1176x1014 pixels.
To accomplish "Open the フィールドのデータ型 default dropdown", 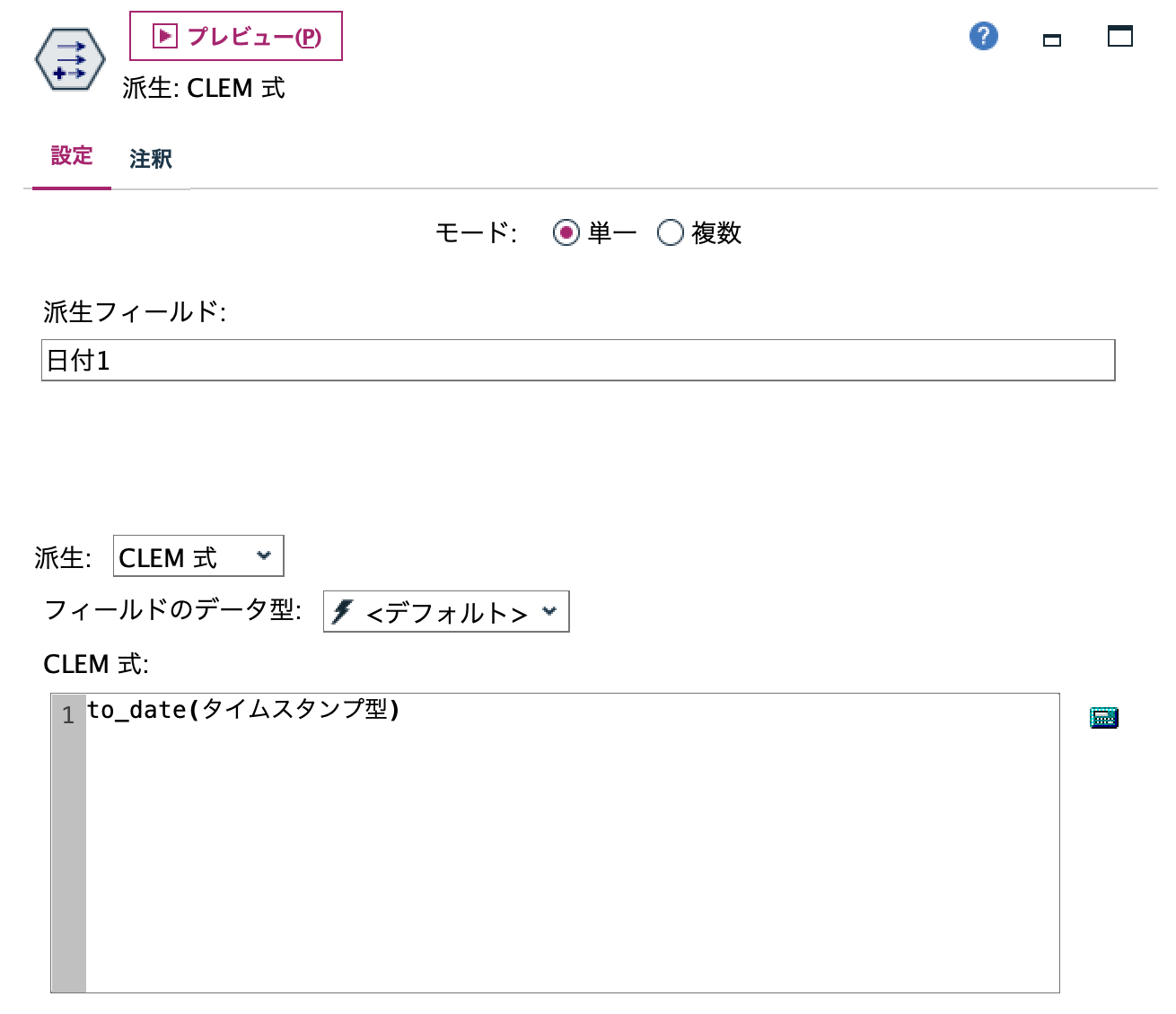I will click(446, 612).
